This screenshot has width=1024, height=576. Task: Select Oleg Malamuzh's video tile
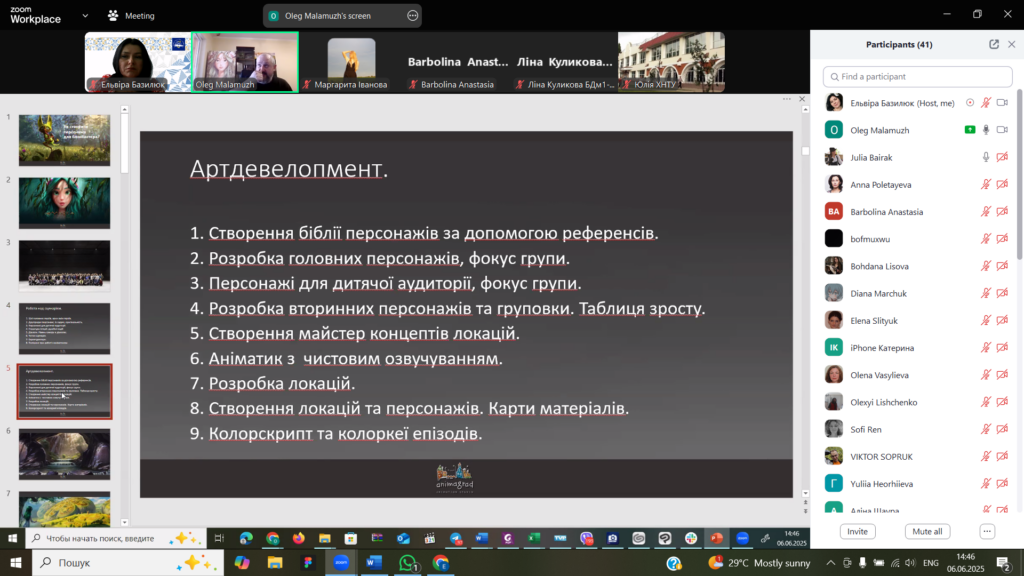point(245,62)
